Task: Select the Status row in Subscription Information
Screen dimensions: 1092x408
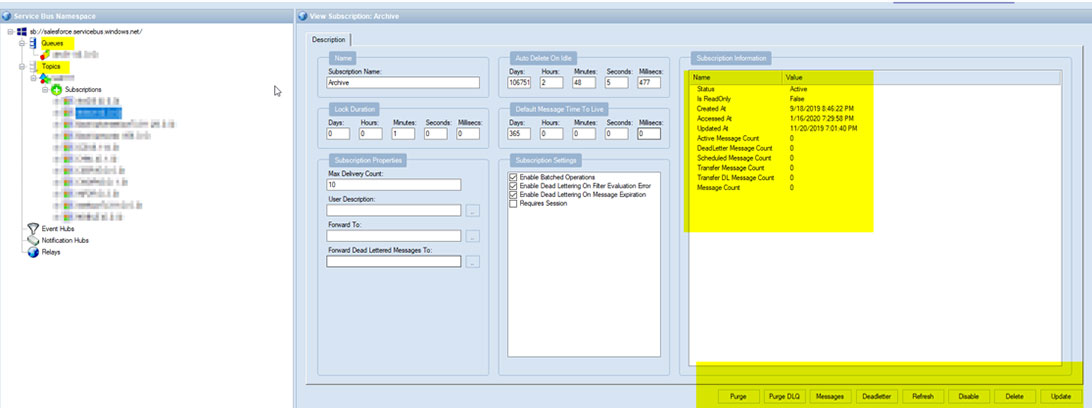Action: click(x=875, y=90)
